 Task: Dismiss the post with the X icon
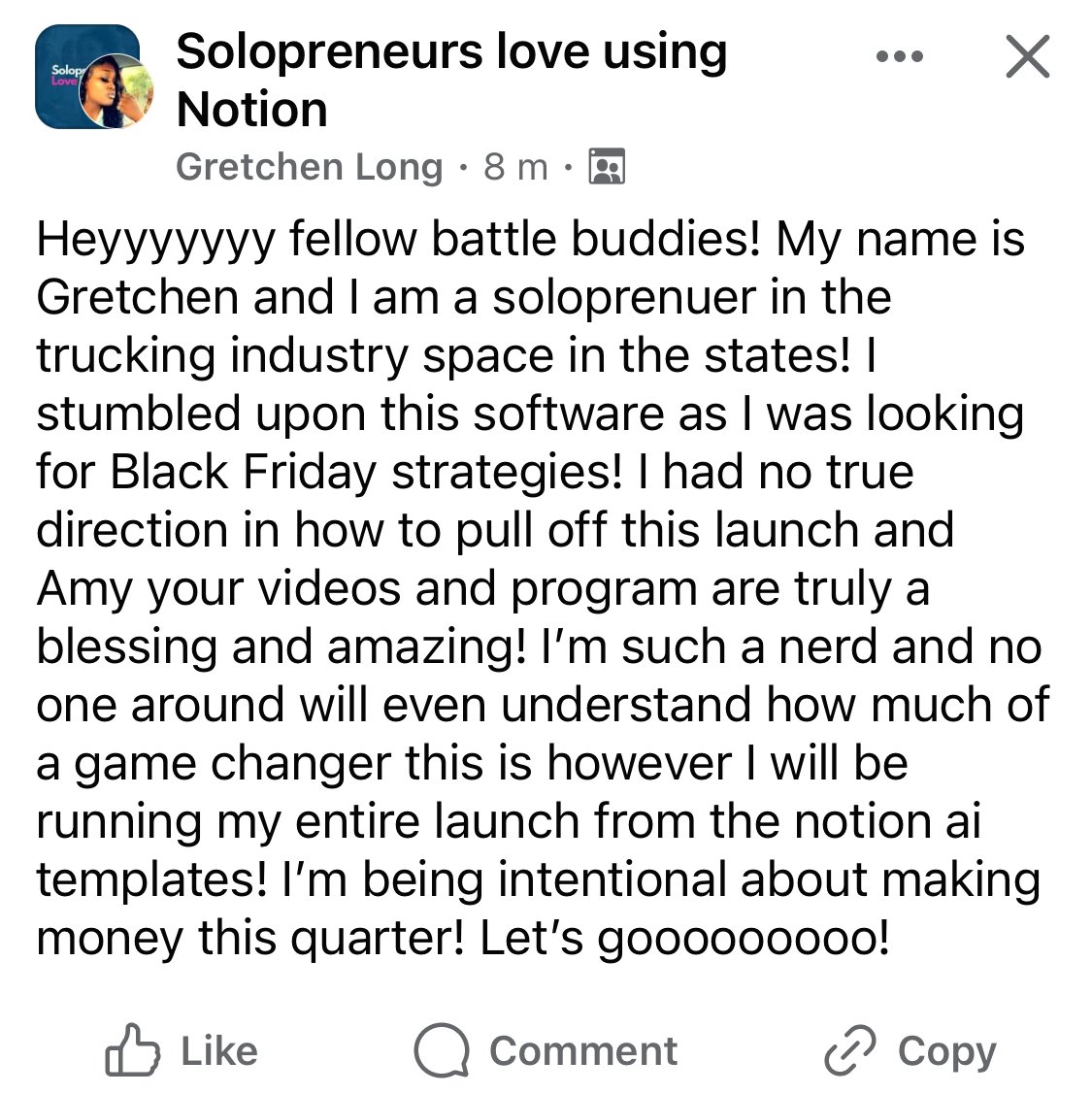point(1027,56)
